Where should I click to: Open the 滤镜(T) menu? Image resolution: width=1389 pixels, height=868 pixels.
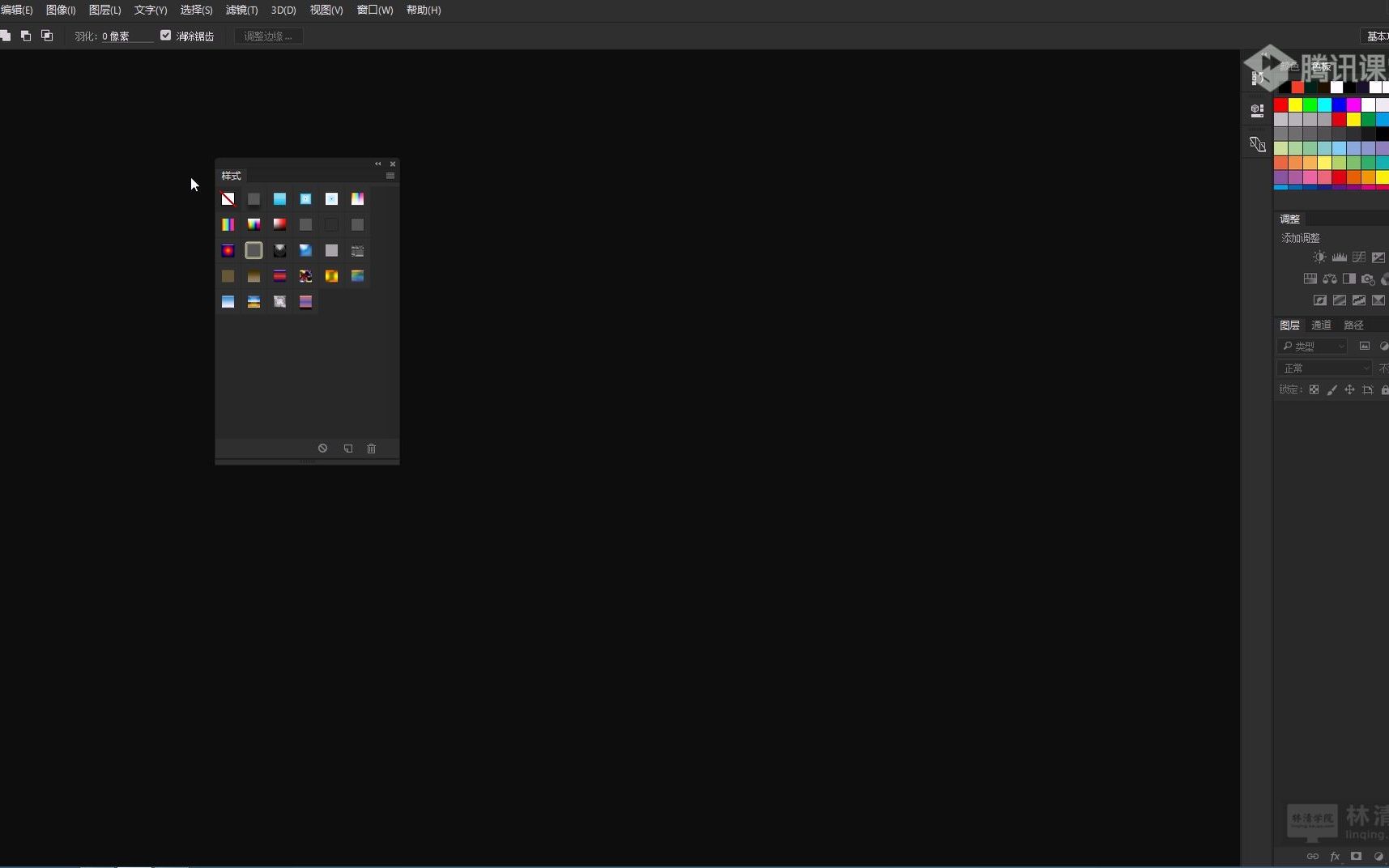(241, 11)
